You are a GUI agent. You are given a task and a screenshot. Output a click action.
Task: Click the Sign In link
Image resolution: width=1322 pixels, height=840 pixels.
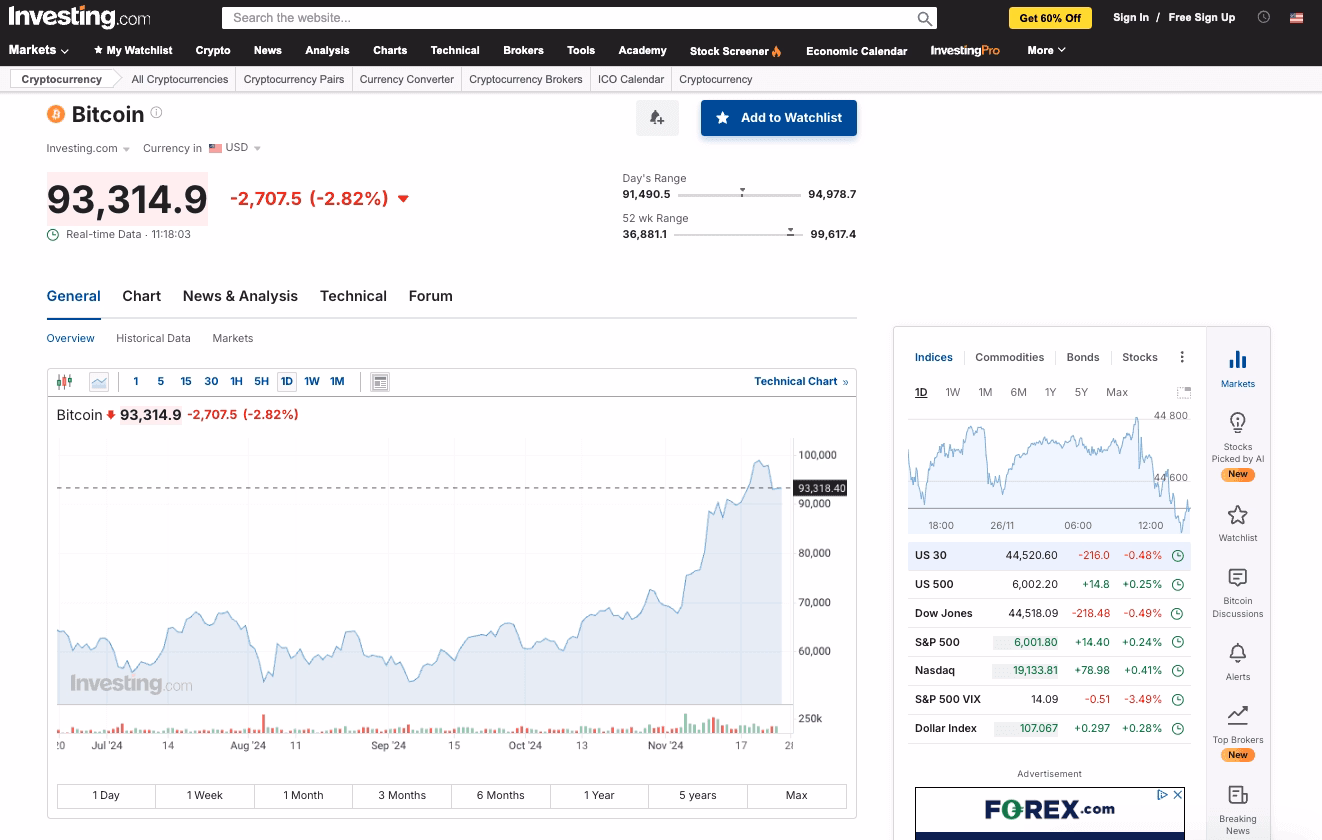pyautogui.click(x=1131, y=17)
